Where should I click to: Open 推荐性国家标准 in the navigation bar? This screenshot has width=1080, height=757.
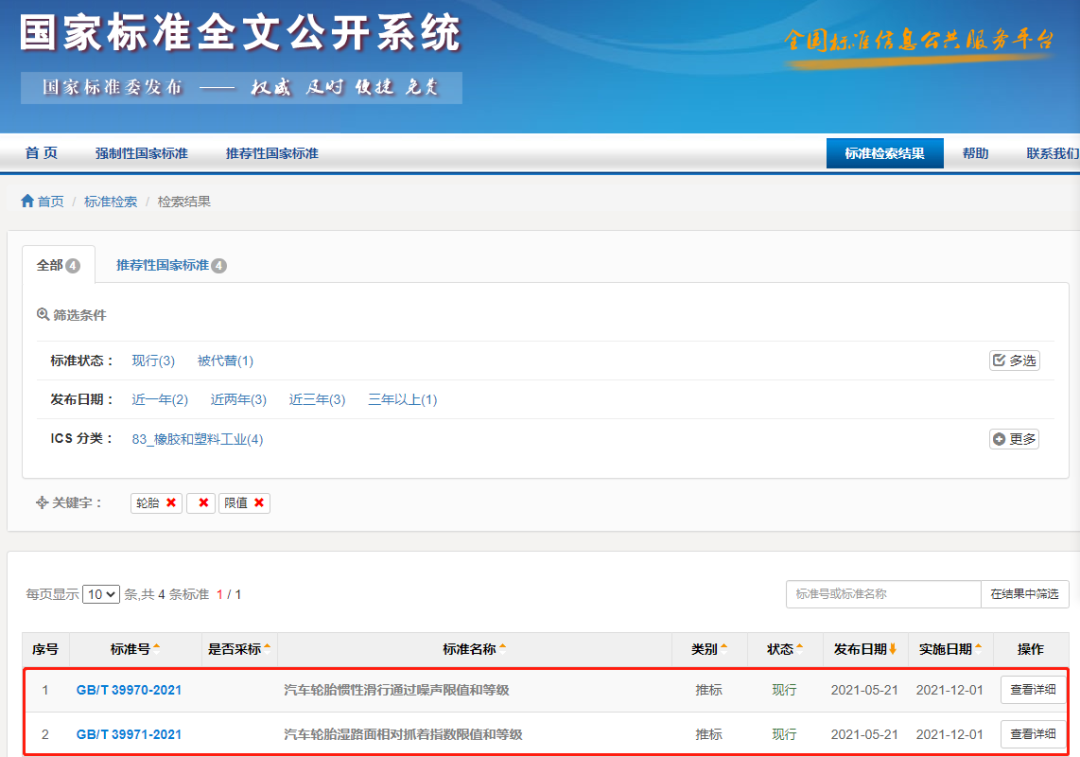pos(272,153)
